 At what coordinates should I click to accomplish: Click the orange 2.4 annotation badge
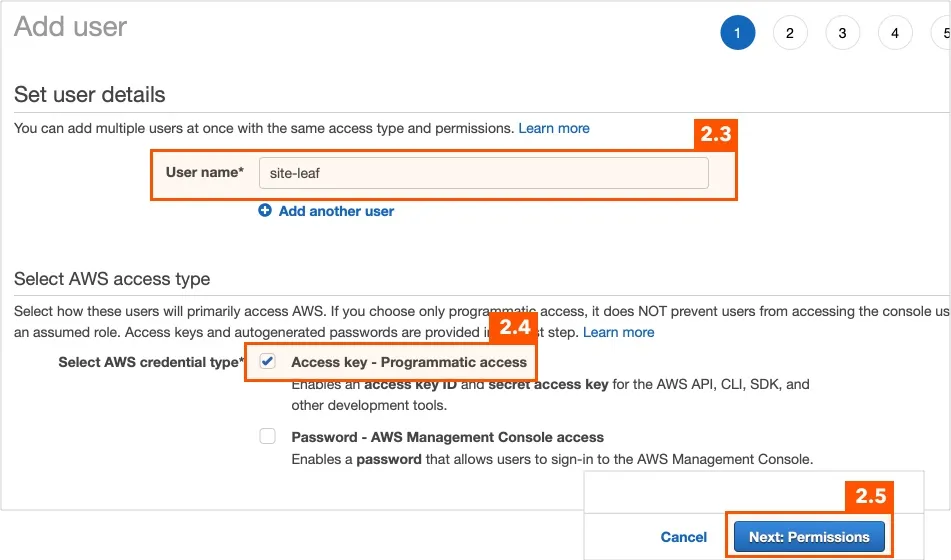[515, 328]
